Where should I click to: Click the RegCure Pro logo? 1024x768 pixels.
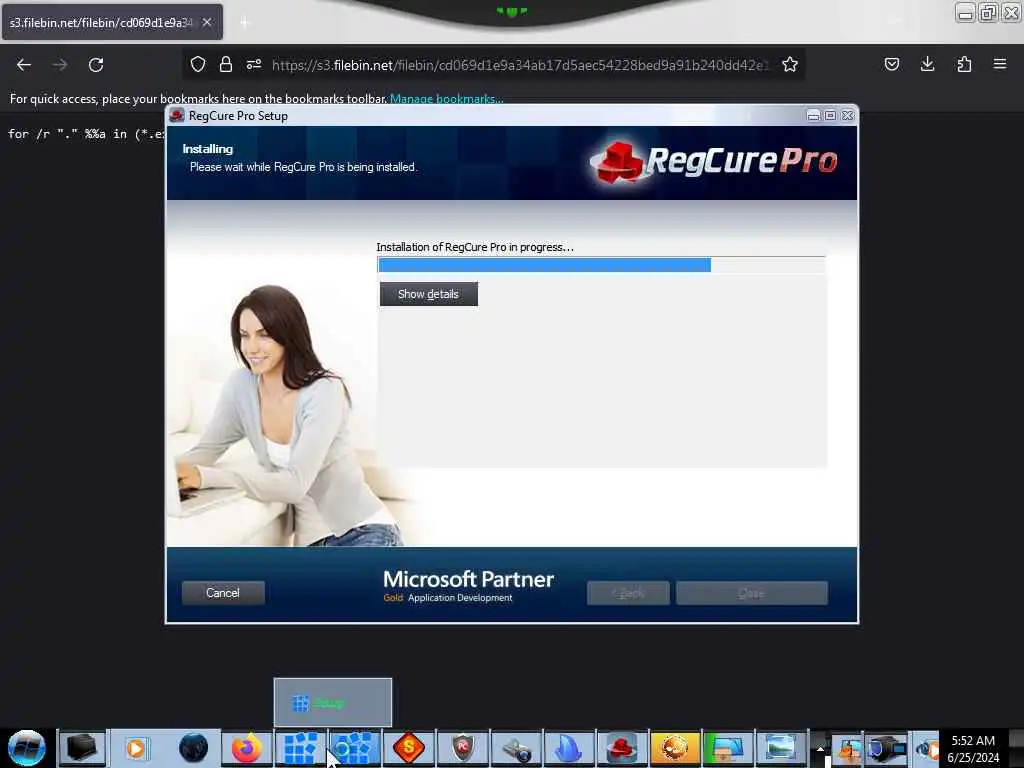pyautogui.click(x=713, y=161)
